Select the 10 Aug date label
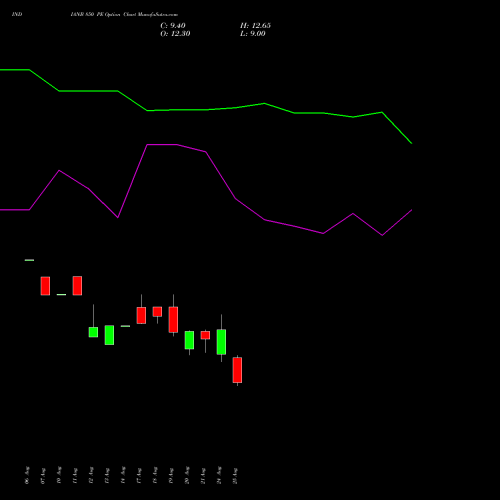Image resolution: width=500 pixels, height=500 pixels. [x=59, y=475]
